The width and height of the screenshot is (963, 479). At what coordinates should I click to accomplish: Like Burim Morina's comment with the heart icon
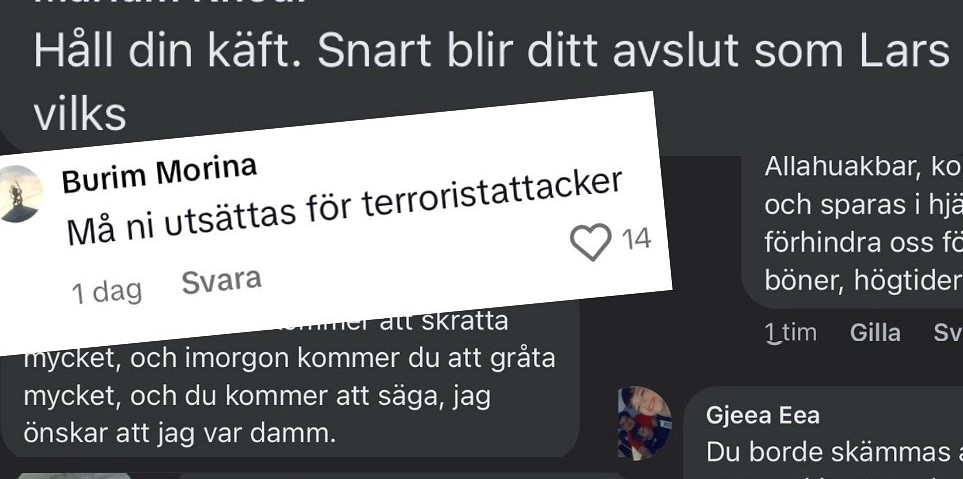(x=591, y=241)
